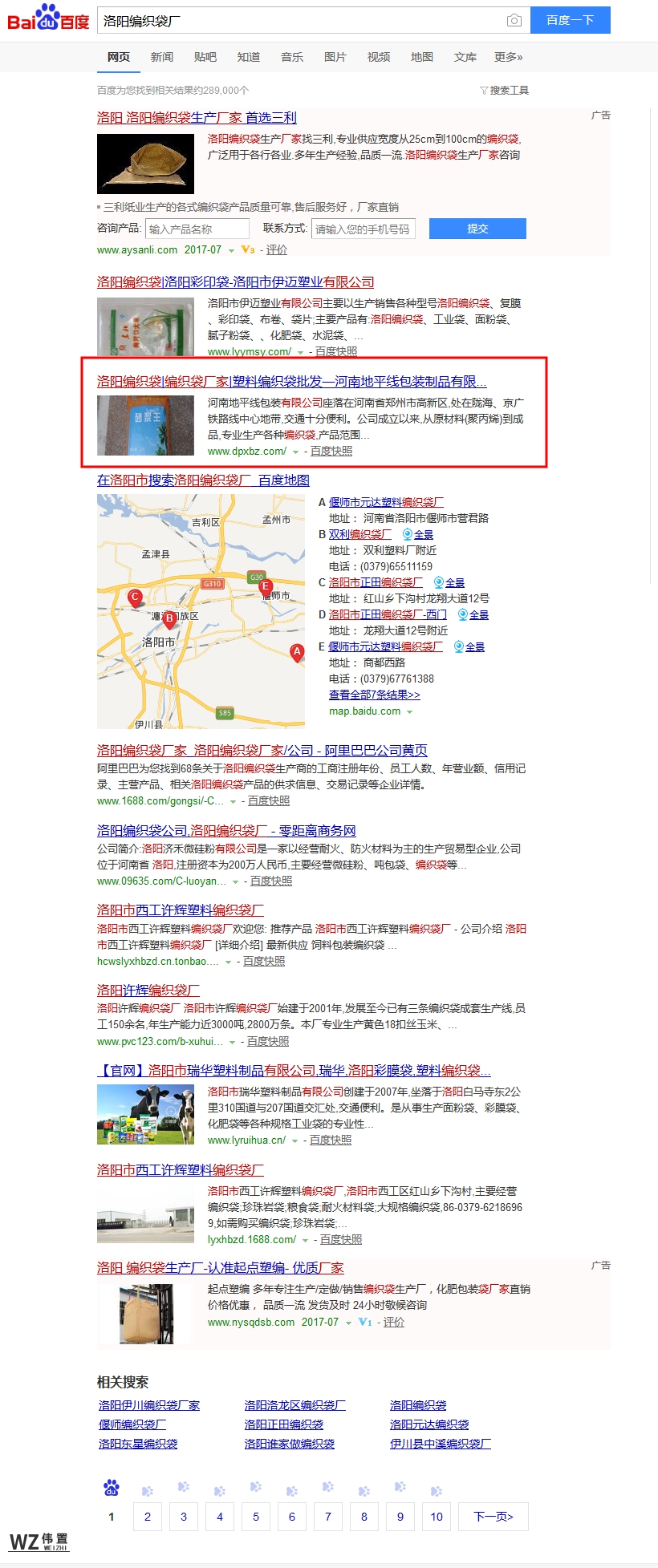
Task: Open the 洛阳许辉编织袋厂 result link
Action: (x=148, y=990)
